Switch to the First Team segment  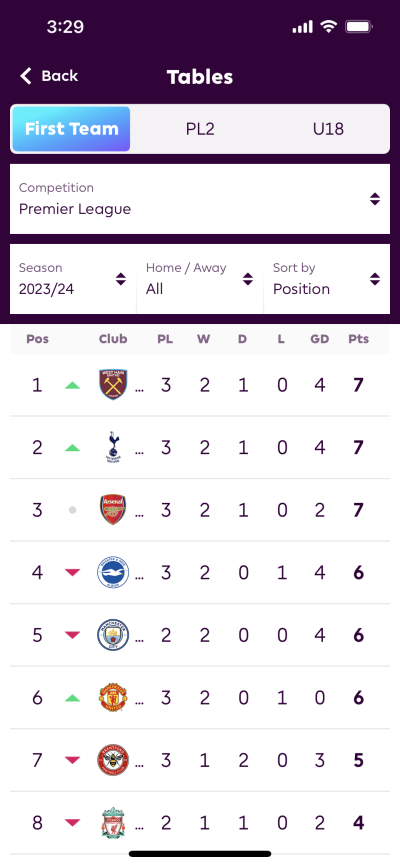[x=71, y=129]
